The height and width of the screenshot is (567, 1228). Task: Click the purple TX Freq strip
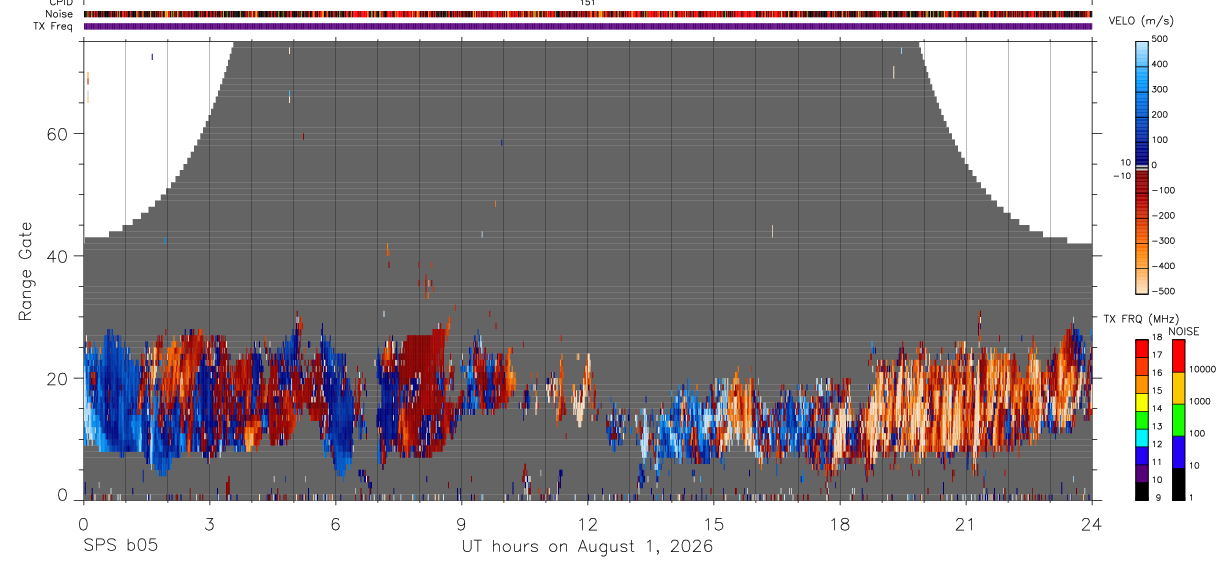pos(587,26)
